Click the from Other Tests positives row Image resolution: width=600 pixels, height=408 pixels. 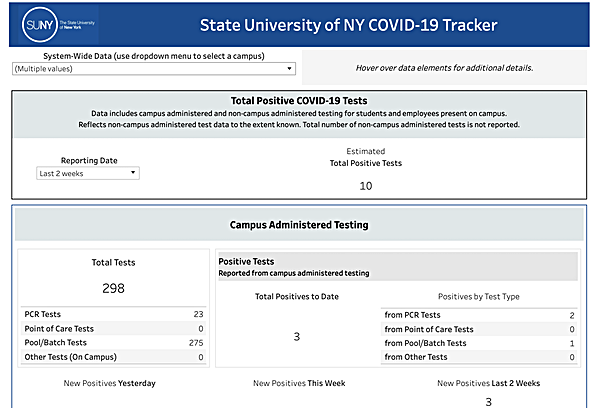(x=479, y=357)
